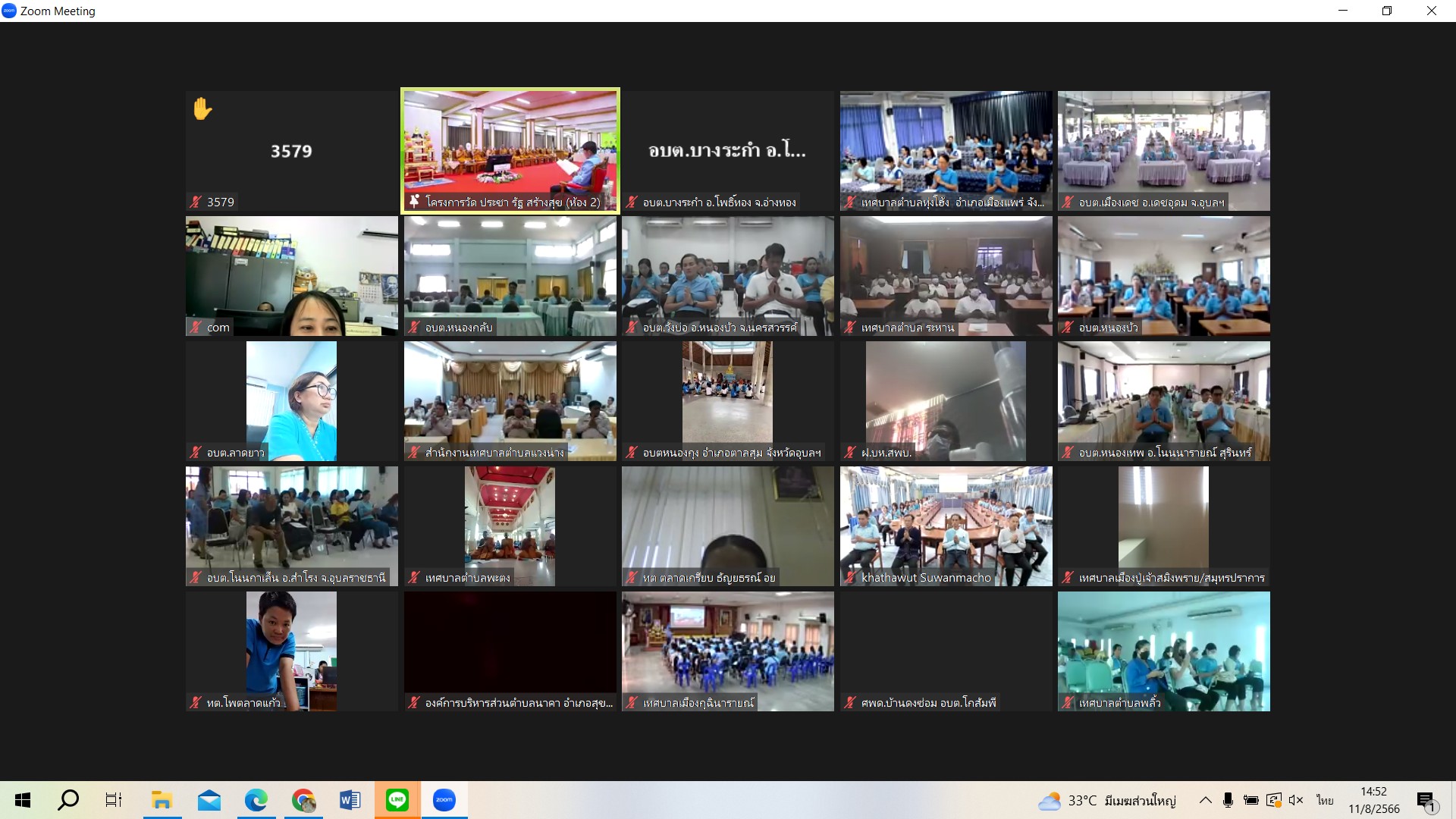
Task: Toggle system volume mute icon in tray
Action: pyautogui.click(x=1295, y=800)
